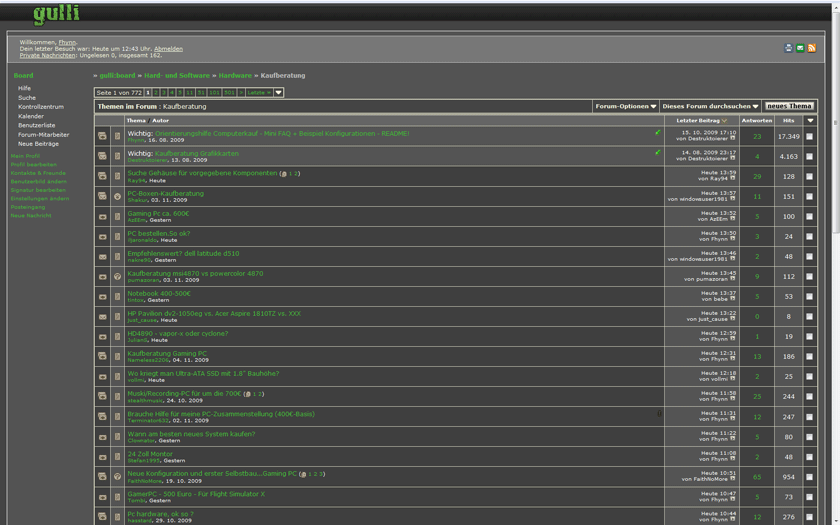Click thread status icon for Orientierungshilfe Computerkauf
Screen dimensions: 840x525
(102, 137)
